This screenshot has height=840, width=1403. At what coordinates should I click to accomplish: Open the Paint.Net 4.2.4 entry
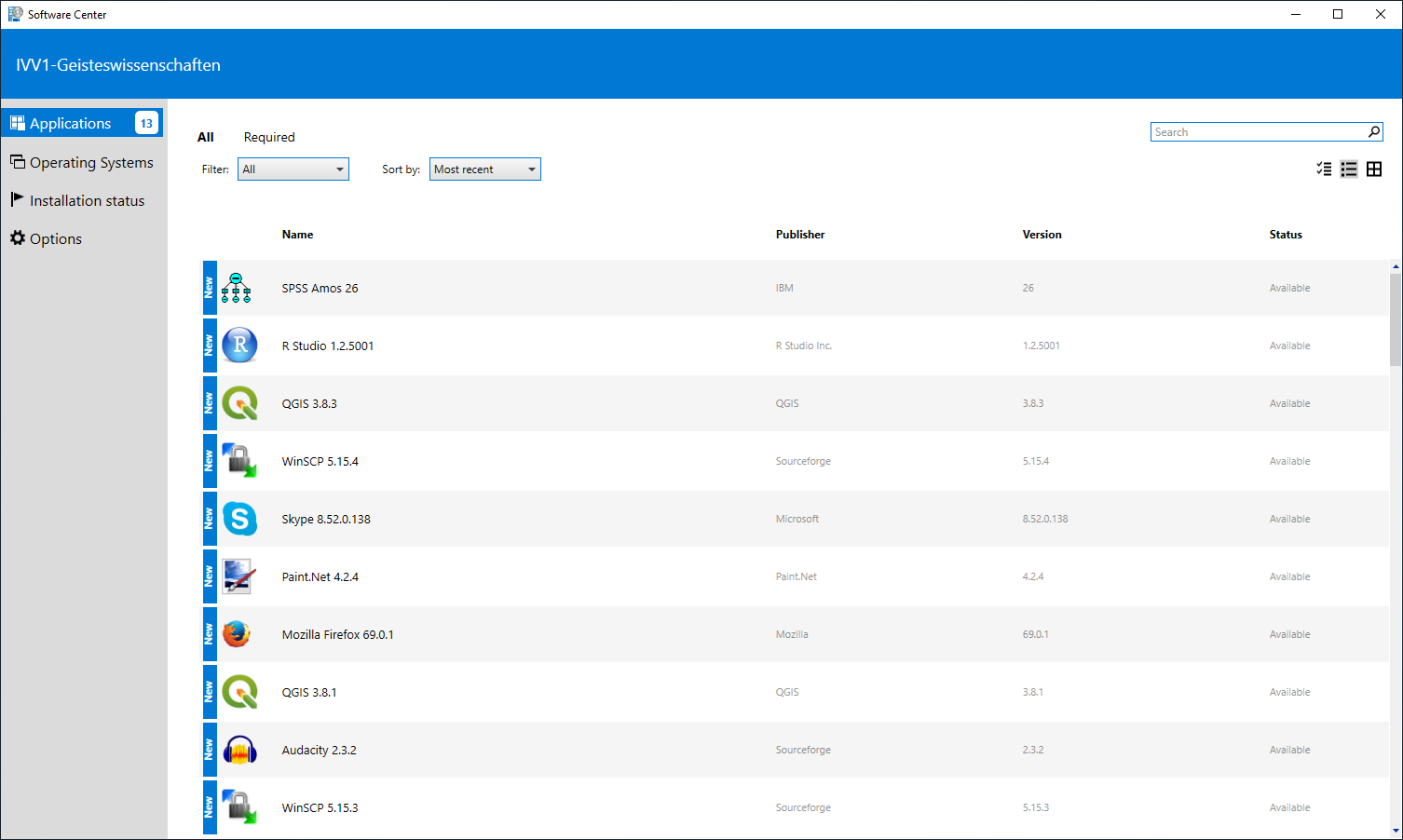point(796,576)
